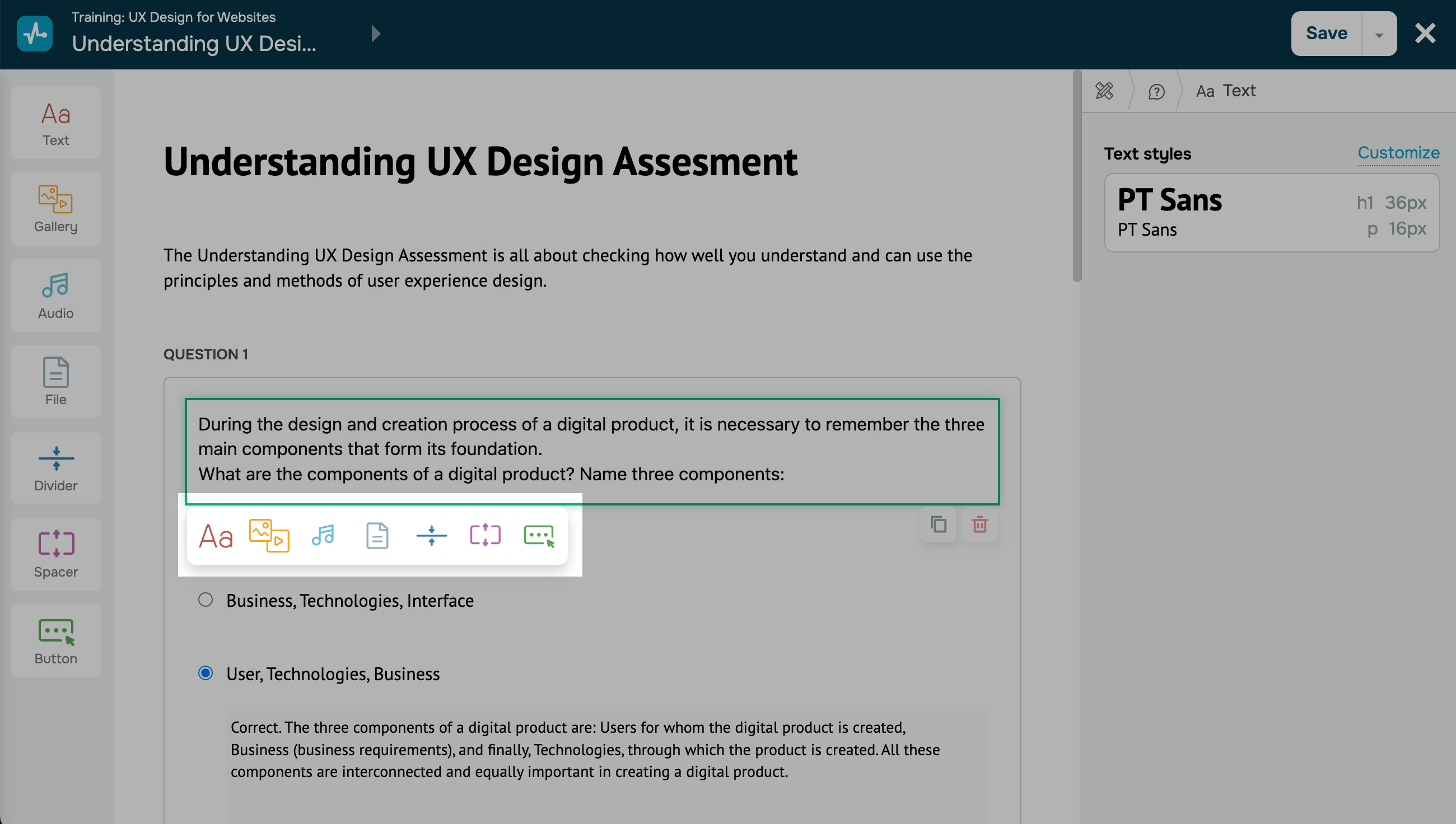
Task: Insert Divider from inline popup toolbar
Action: pos(431,535)
